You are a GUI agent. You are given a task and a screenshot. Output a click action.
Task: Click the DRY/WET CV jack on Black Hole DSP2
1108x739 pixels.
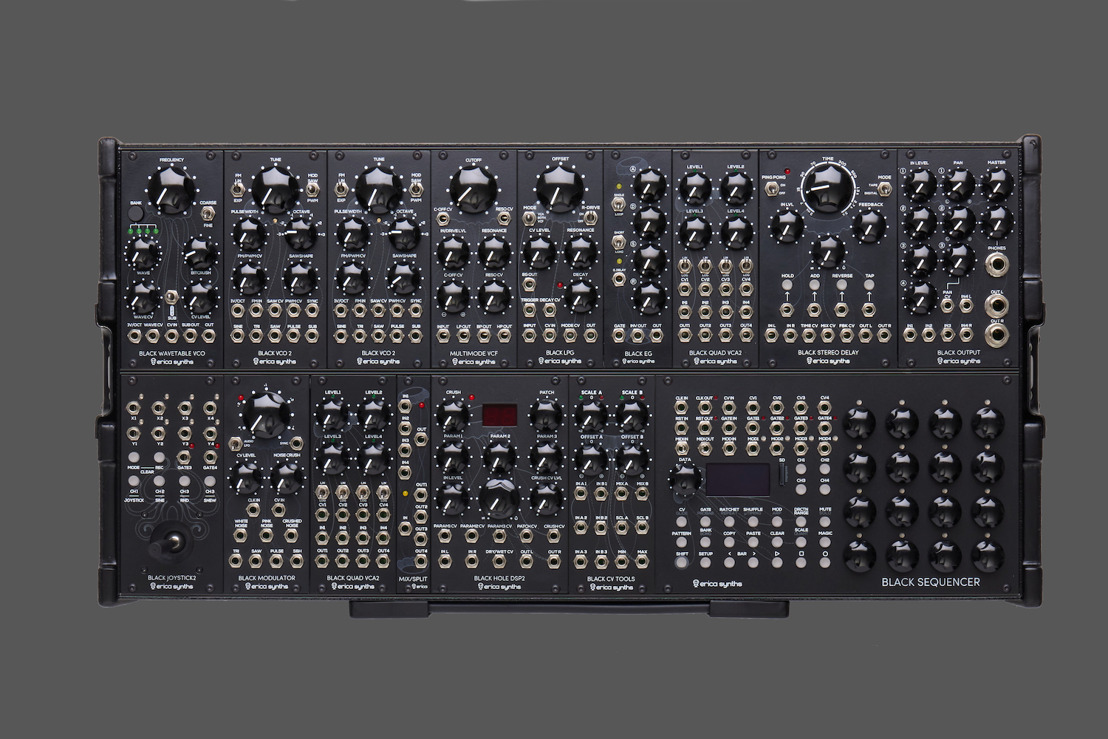click(x=499, y=562)
